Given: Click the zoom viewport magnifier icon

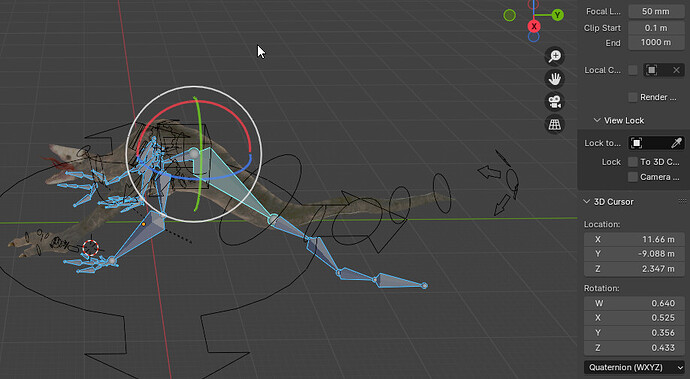Looking at the screenshot, I should click(555, 56).
